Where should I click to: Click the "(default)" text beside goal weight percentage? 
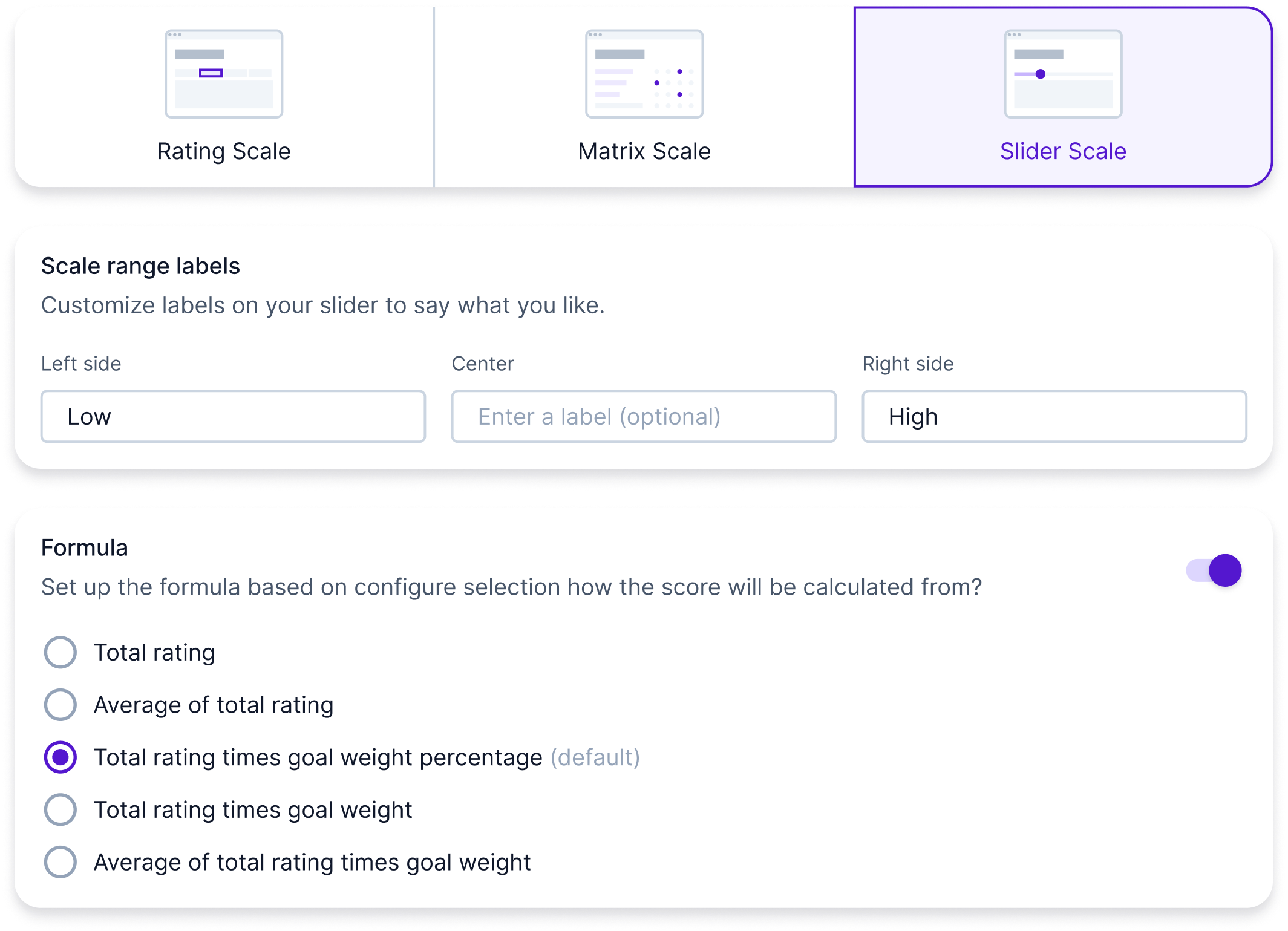595,758
